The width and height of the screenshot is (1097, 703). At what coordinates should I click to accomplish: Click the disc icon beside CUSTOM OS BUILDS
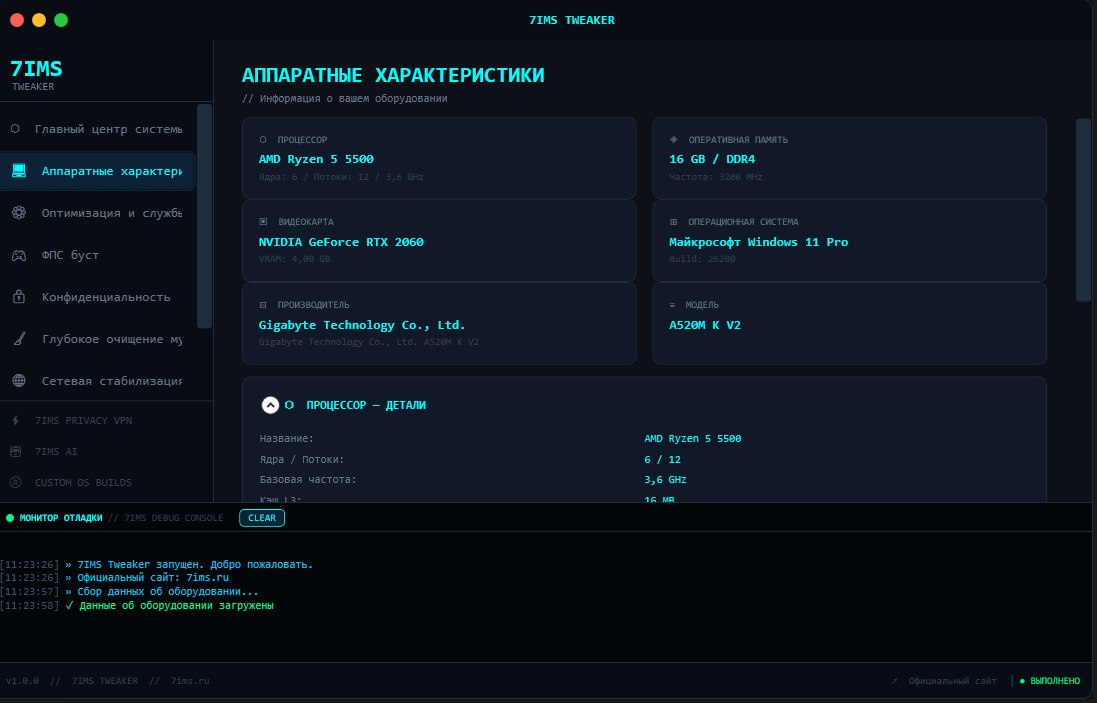pyautogui.click(x=15, y=482)
